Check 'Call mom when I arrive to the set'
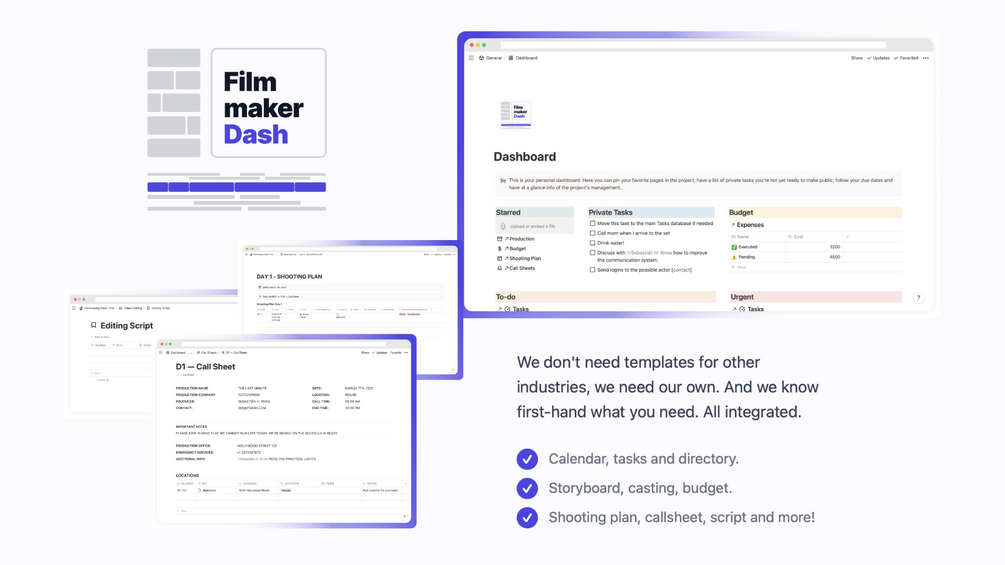The width and height of the screenshot is (1005, 565). tap(592, 233)
